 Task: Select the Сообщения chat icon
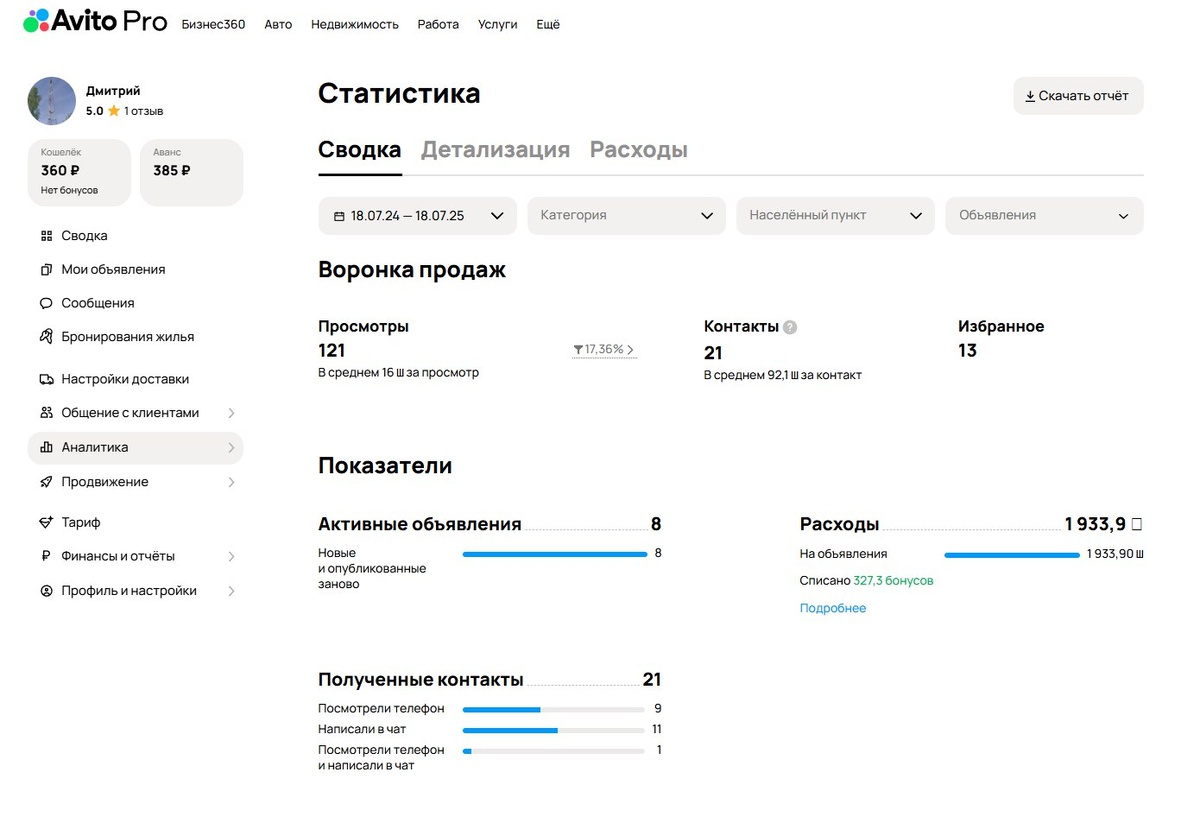pyautogui.click(x=46, y=303)
